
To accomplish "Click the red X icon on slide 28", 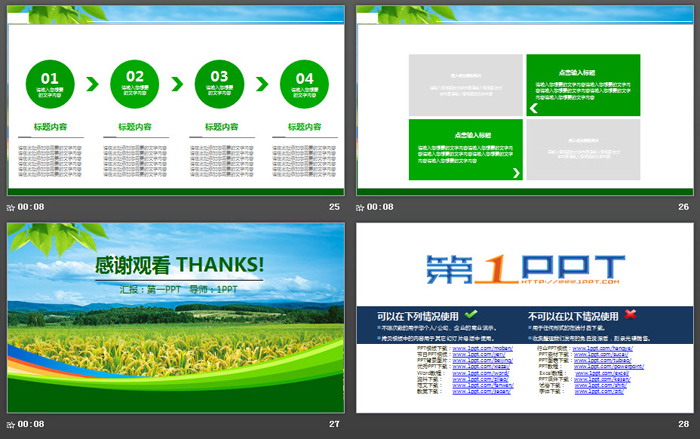I will click(631, 314).
